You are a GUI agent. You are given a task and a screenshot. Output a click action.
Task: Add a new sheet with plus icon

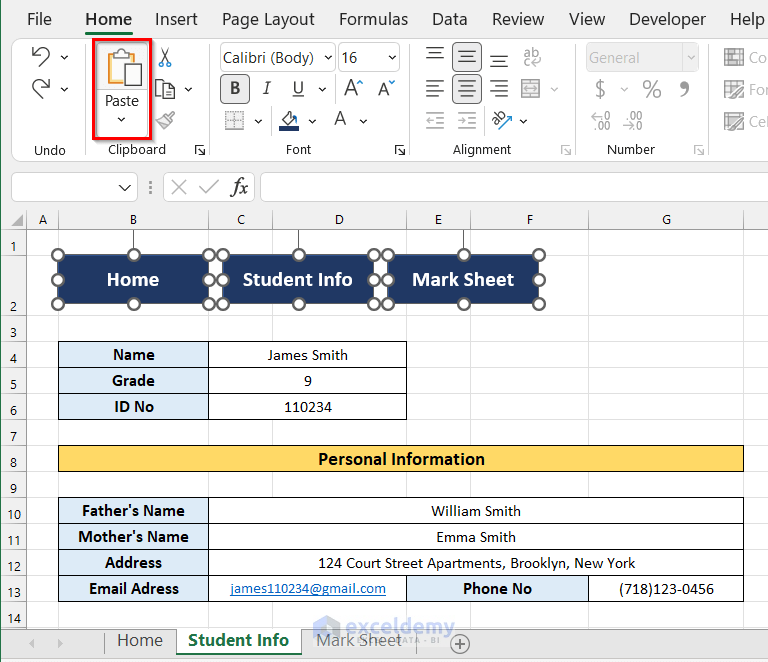[x=460, y=642]
